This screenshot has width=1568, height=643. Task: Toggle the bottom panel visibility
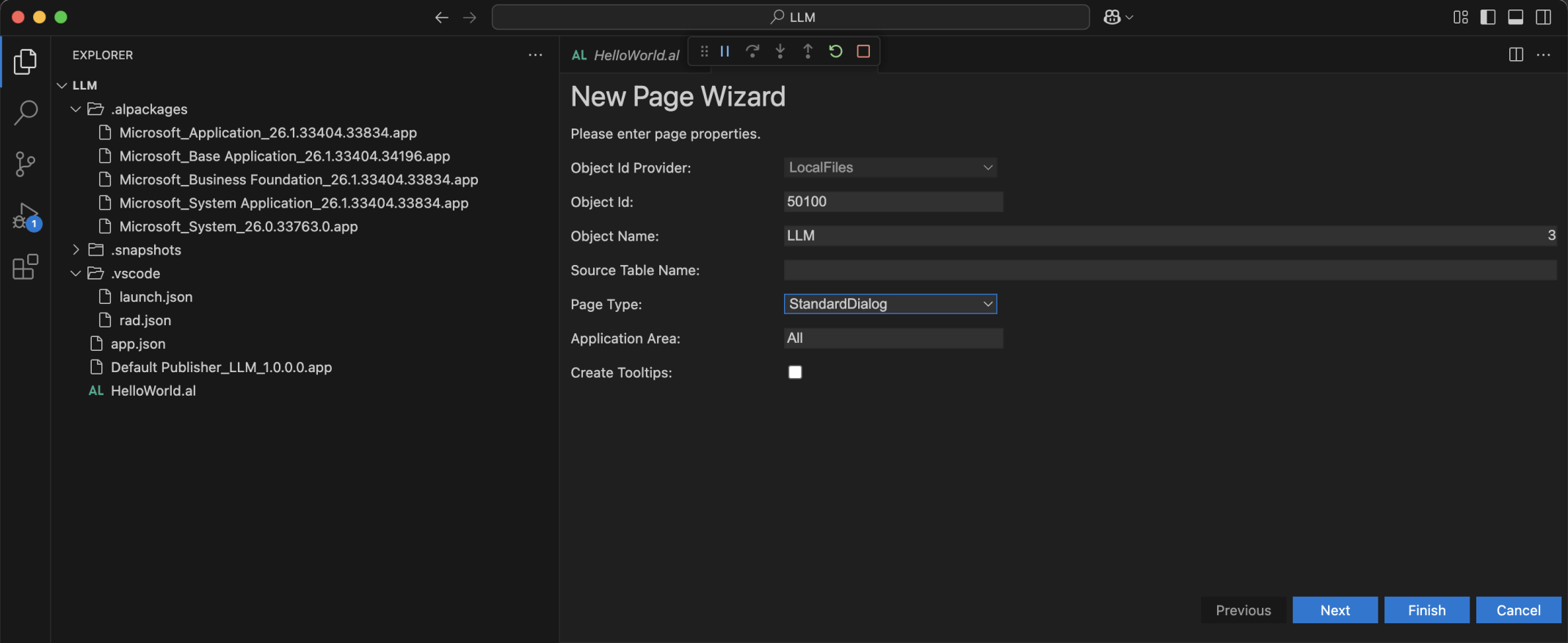click(x=1516, y=17)
